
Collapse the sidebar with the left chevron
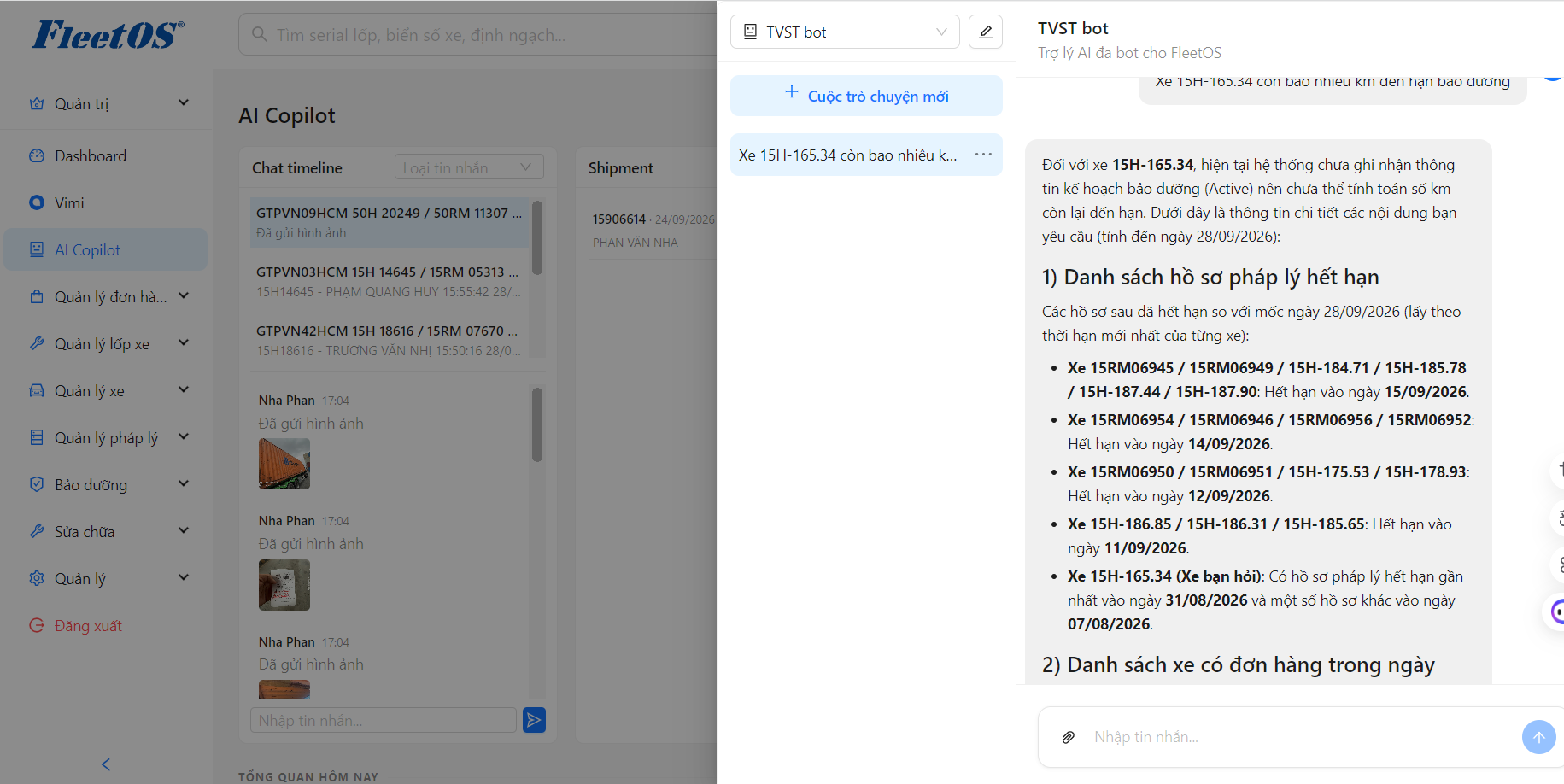pyautogui.click(x=106, y=764)
